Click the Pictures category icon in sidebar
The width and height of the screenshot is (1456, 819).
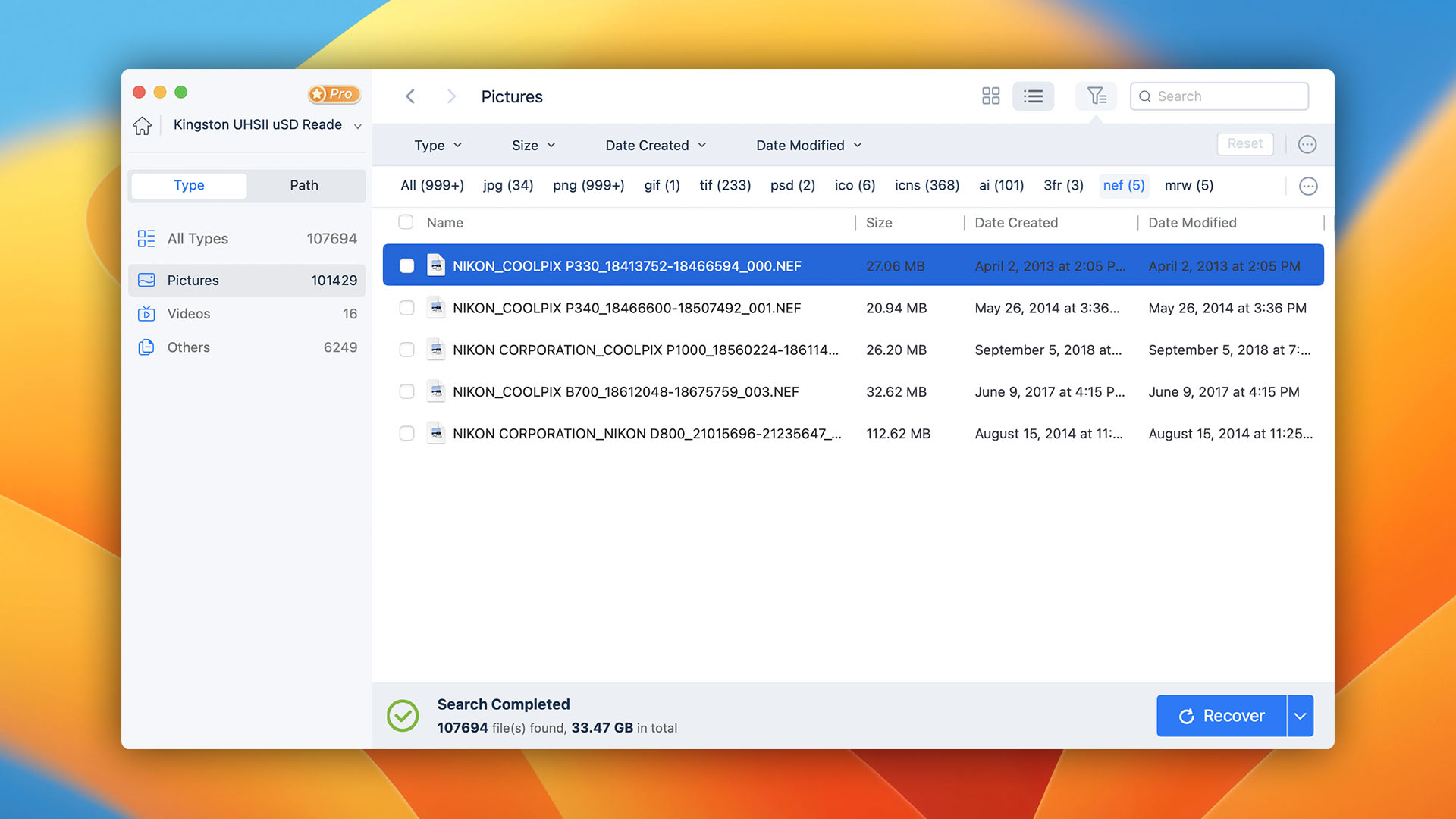point(147,280)
